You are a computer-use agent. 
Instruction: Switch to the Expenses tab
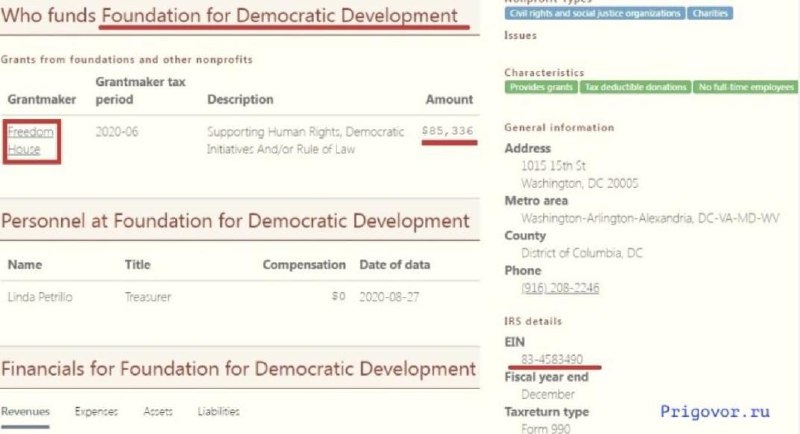96,411
